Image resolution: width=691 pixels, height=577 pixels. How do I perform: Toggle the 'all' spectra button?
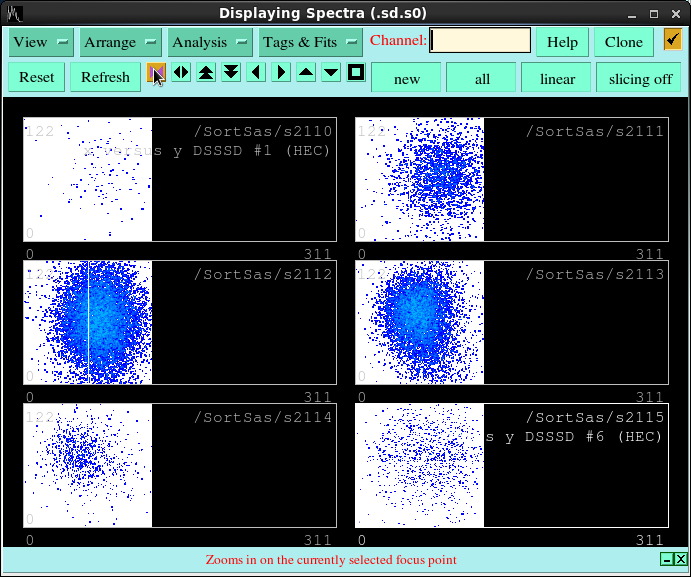(481, 78)
